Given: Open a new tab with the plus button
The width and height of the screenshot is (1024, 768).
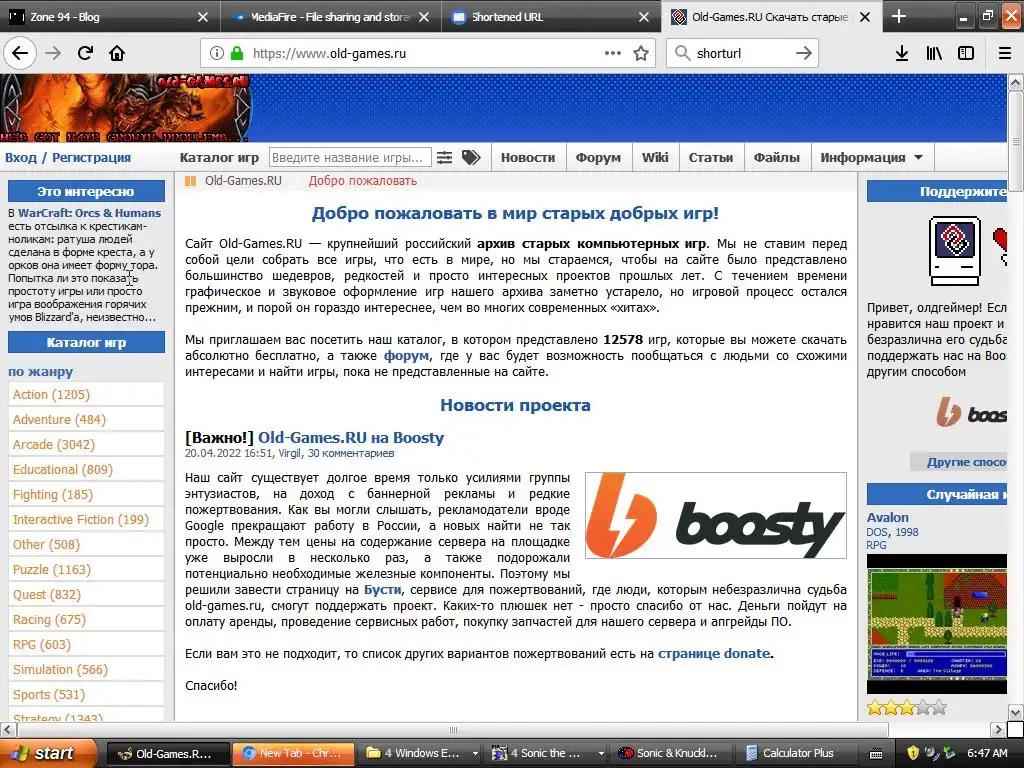Looking at the screenshot, I should tap(899, 16).
